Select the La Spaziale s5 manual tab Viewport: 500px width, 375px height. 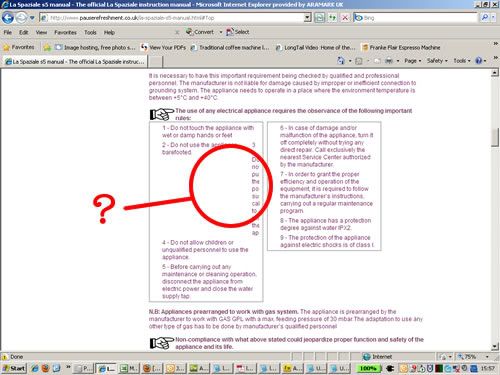(75, 62)
